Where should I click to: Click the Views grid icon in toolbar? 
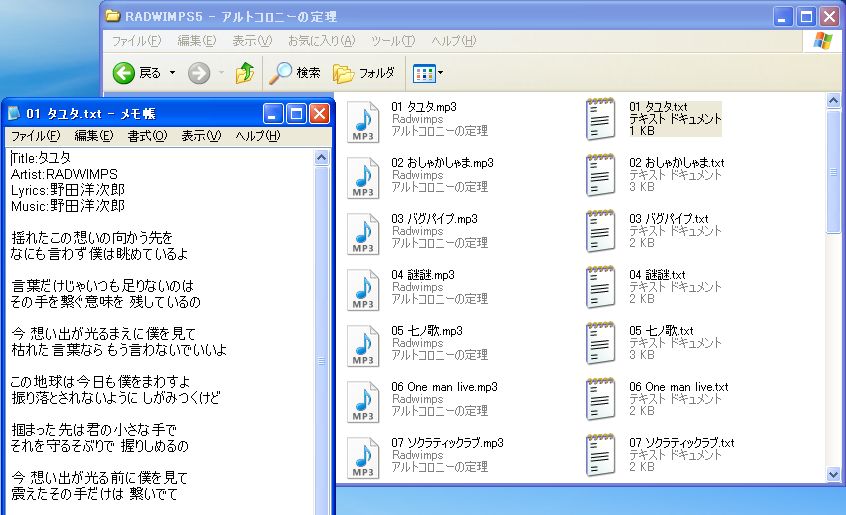coord(424,73)
